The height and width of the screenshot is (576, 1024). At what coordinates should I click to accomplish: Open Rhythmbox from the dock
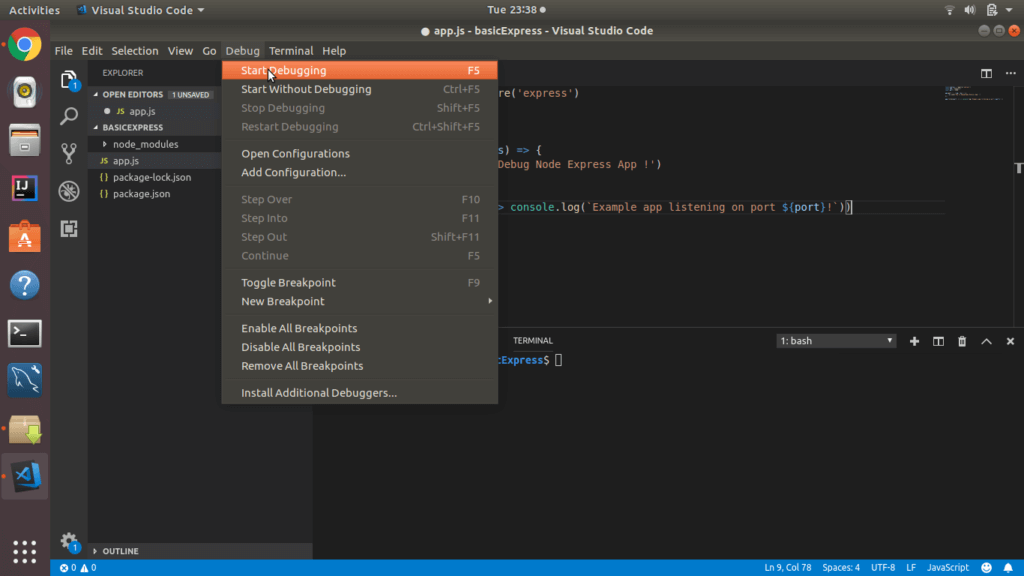[25, 91]
